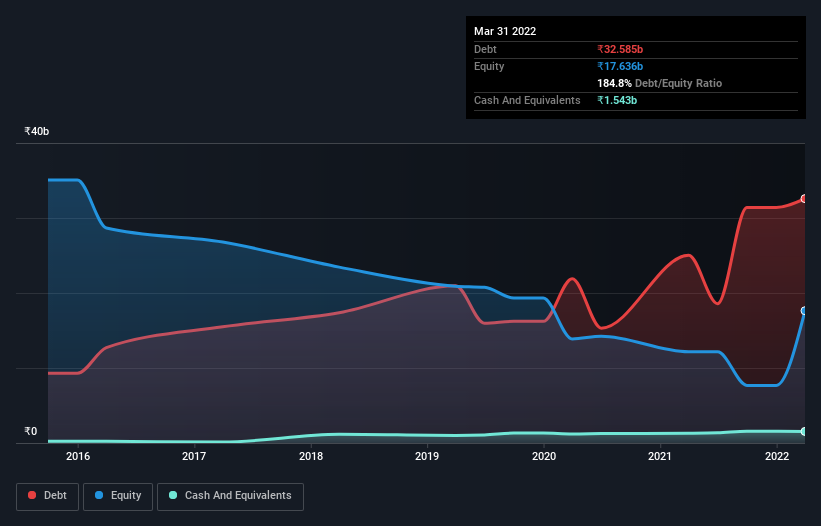Image resolution: width=821 pixels, height=526 pixels.
Task: Click the red Debt legend dot
Action: point(32,495)
